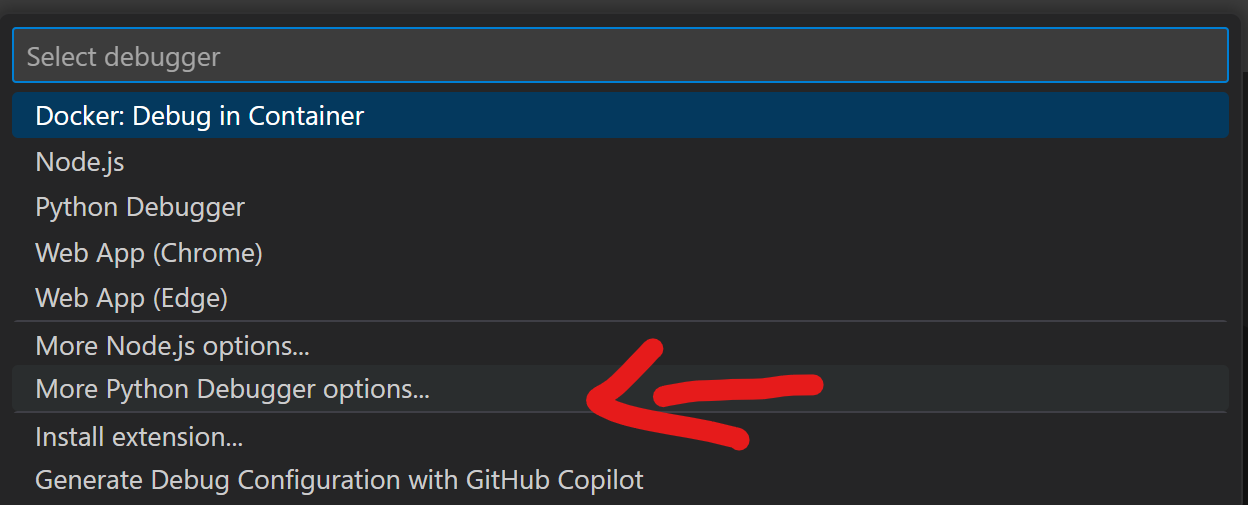The width and height of the screenshot is (1248, 505).
Task: Debug the web app in Chrome
Action: click(149, 253)
